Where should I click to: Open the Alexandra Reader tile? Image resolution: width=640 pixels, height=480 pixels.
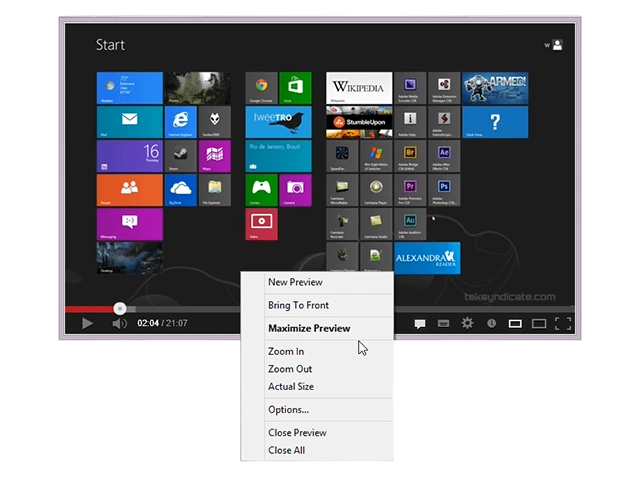pos(427,258)
